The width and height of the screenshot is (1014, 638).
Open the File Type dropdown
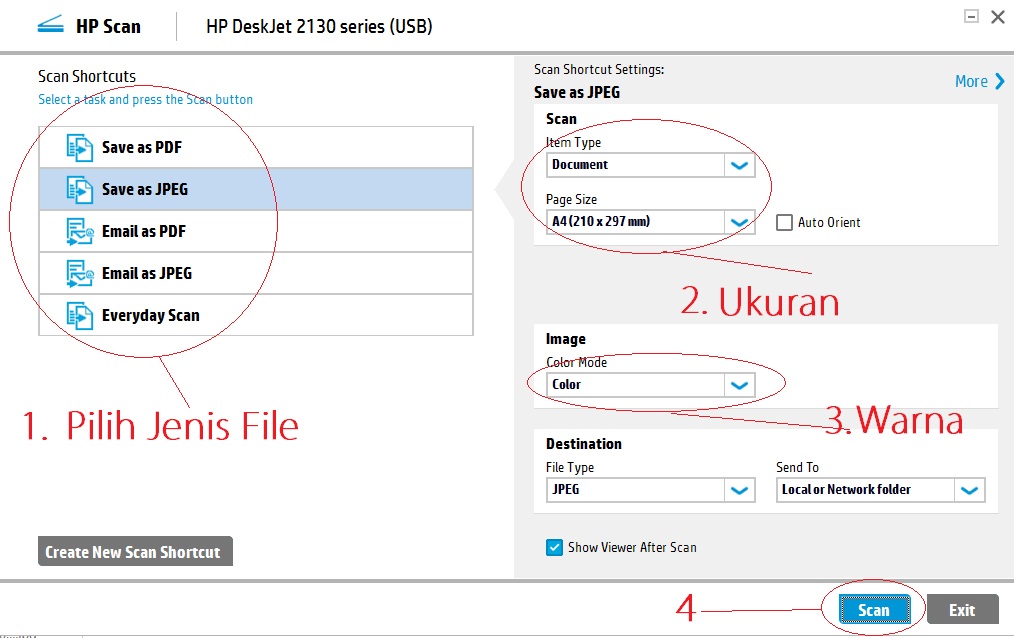pyautogui.click(x=651, y=490)
